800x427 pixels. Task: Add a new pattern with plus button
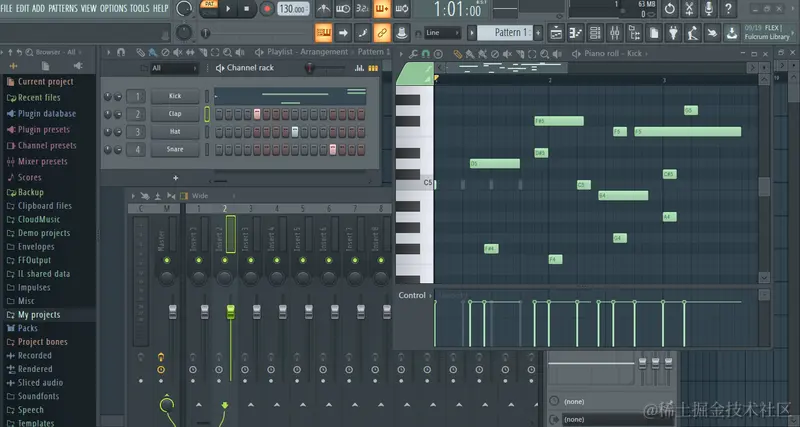point(538,33)
